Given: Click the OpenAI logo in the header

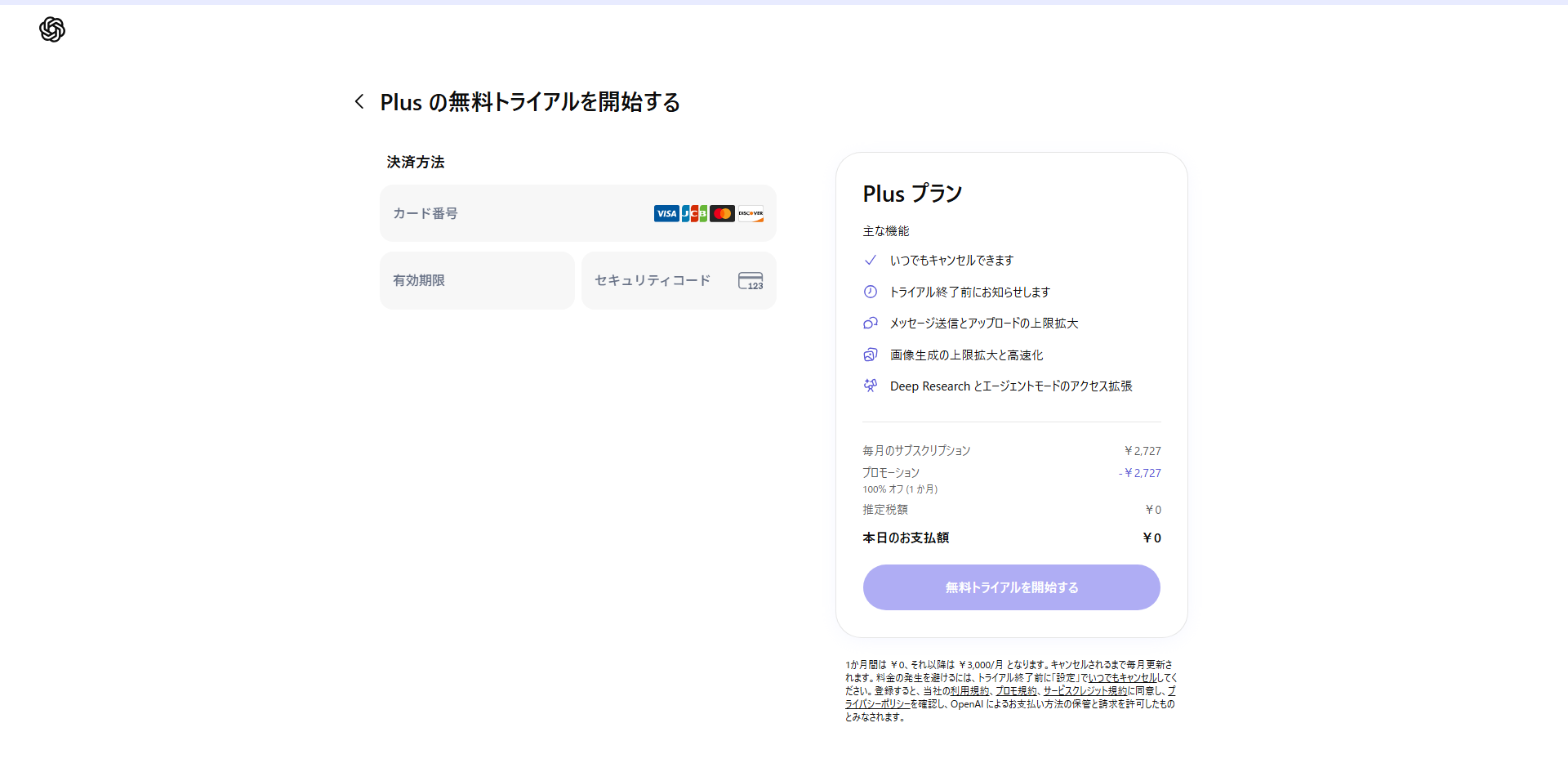Looking at the screenshot, I should coord(52,29).
